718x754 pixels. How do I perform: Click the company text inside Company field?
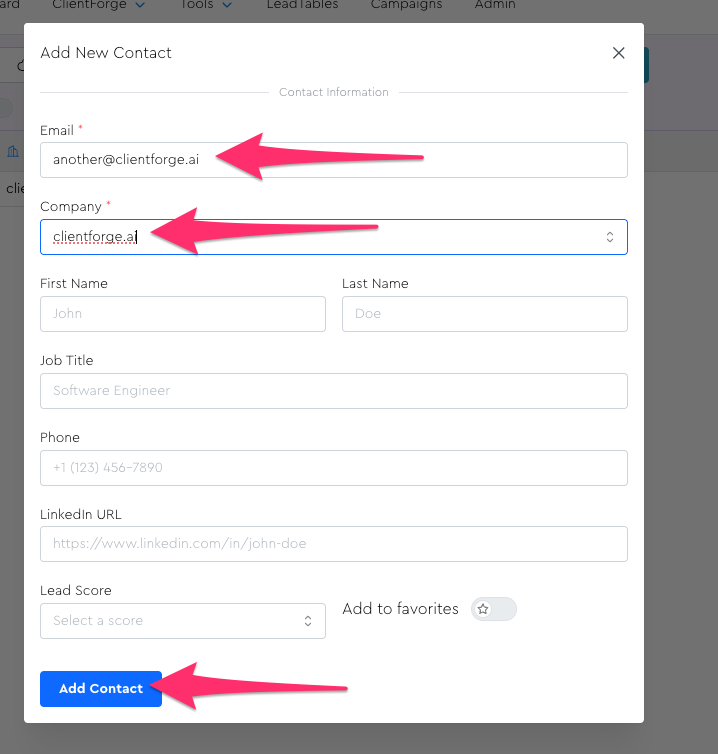pyautogui.click(x=95, y=237)
